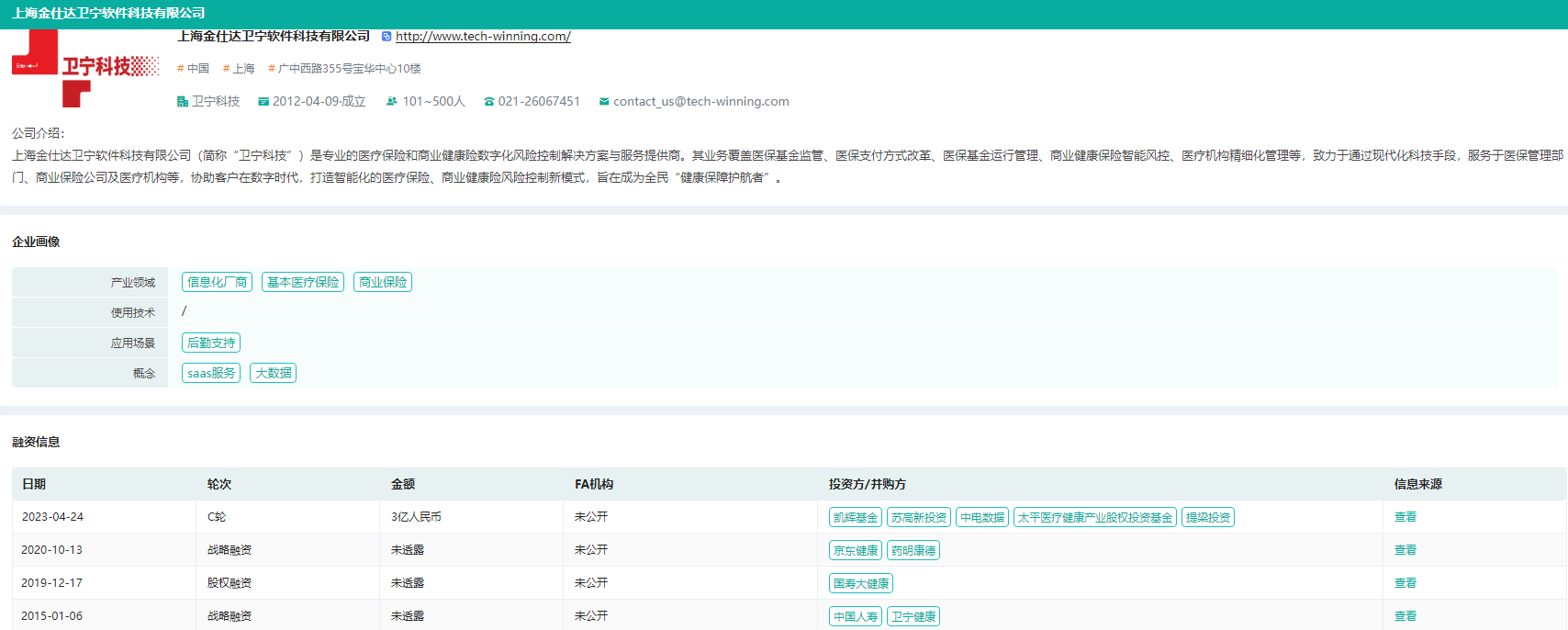Click the calendar icon beside founding date
1568x630 pixels.
pyautogui.click(x=263, y=102)
